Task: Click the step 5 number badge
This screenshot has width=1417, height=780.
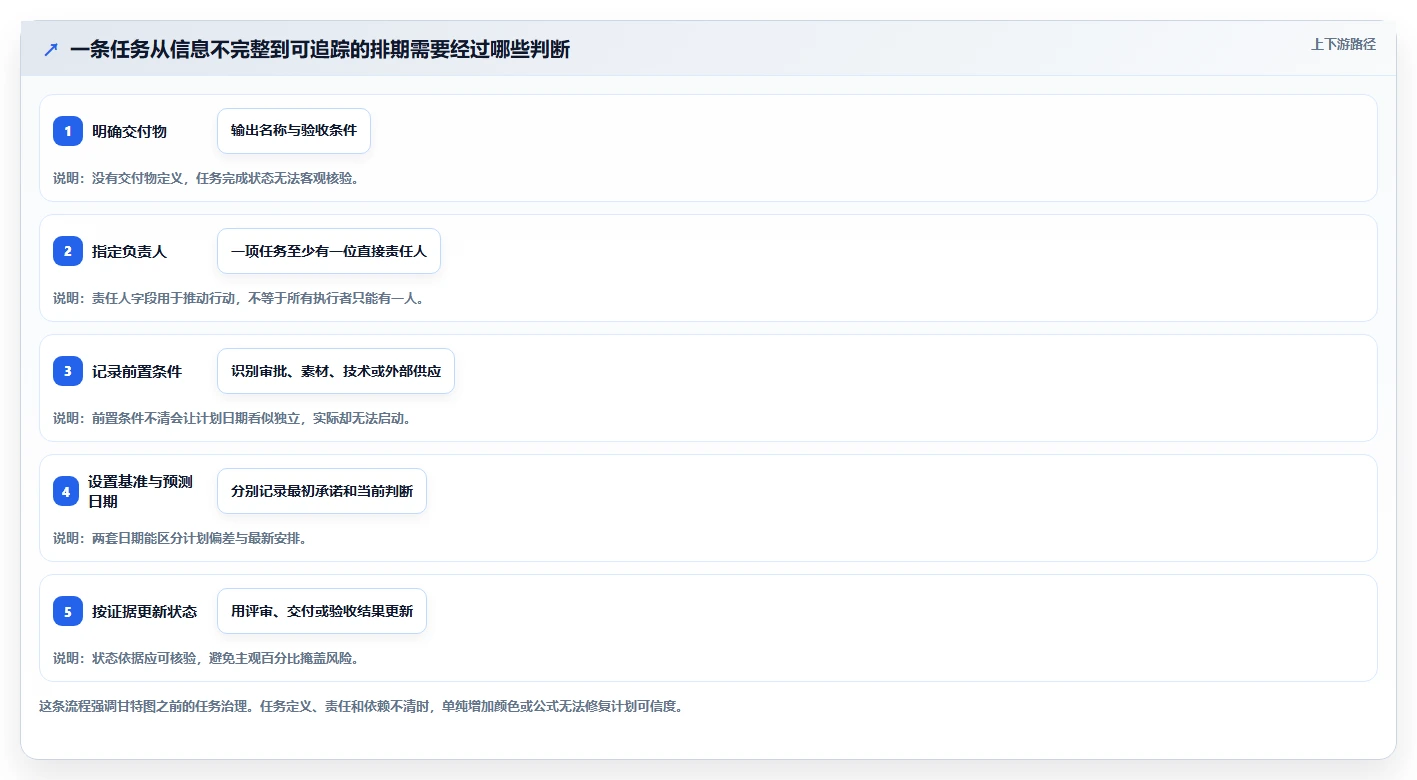Action: [68, 611]
